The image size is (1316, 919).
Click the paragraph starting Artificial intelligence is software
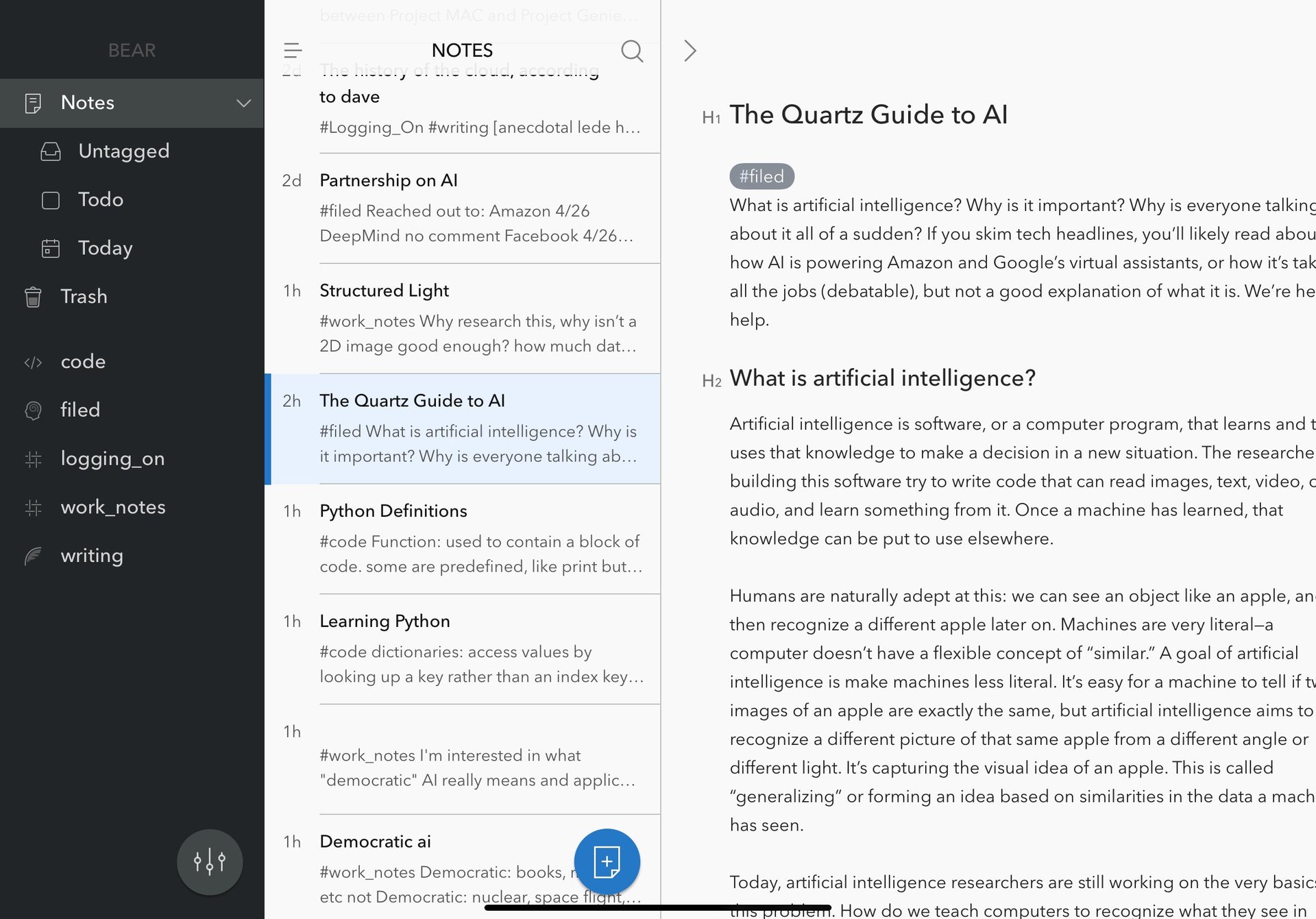pyautogui.click(x=1023, y=482)
